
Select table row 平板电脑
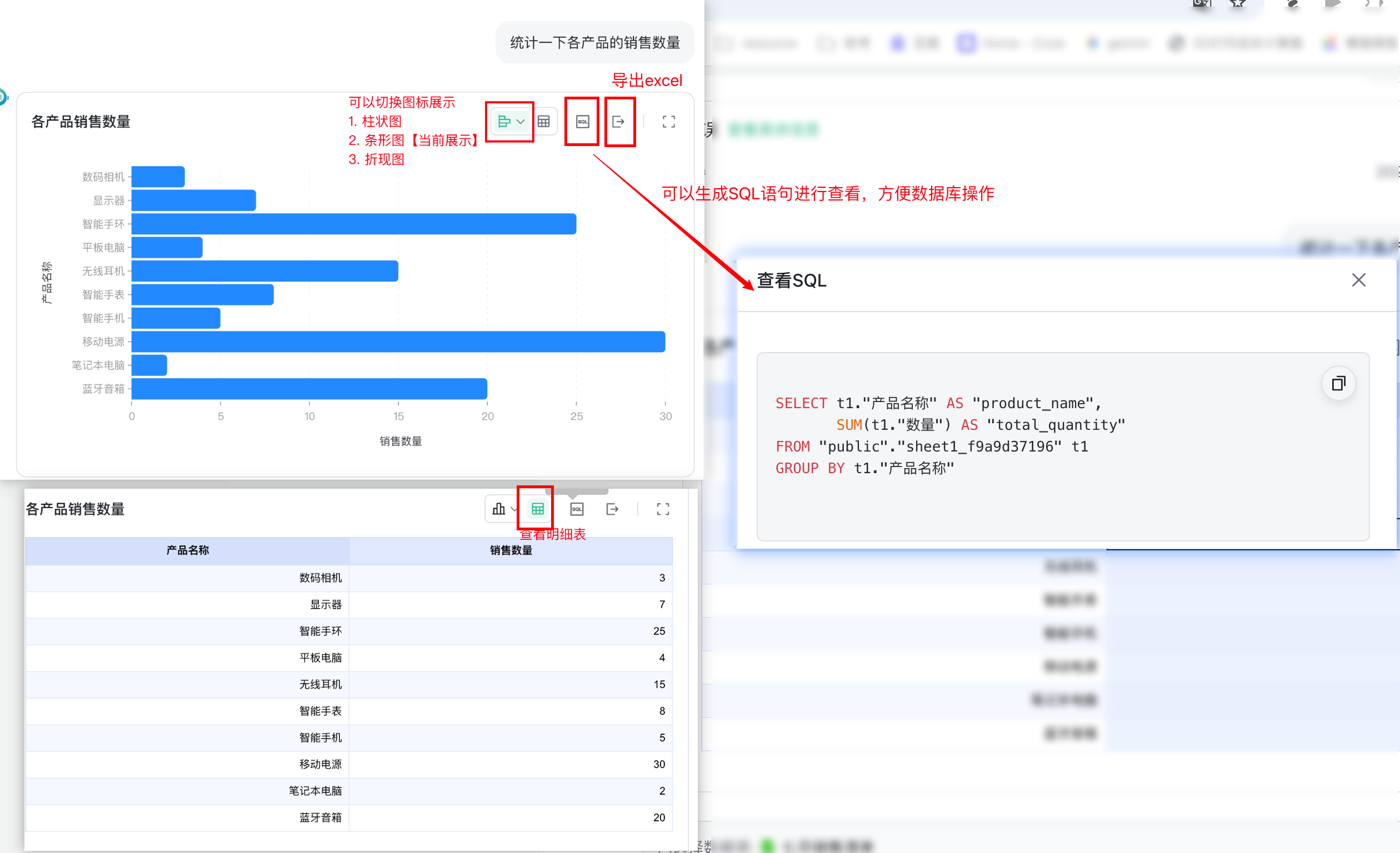(349, 658)
